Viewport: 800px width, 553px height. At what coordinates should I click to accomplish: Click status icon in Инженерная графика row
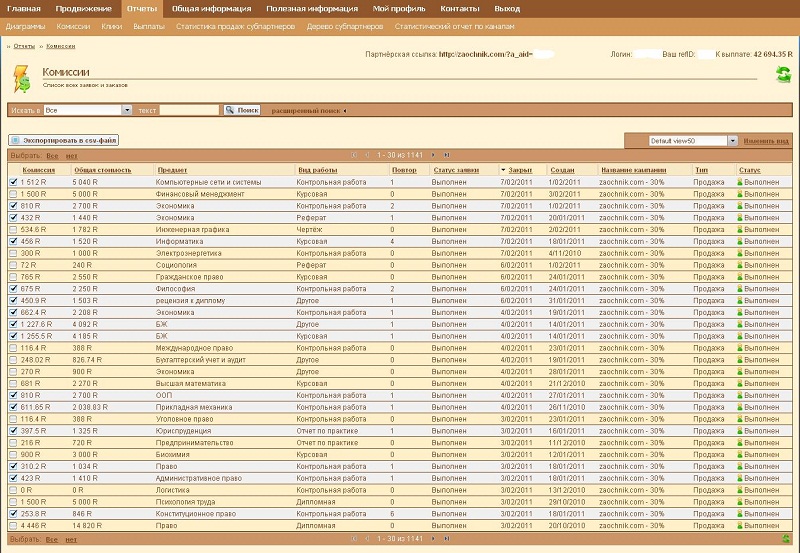(740, 230)
